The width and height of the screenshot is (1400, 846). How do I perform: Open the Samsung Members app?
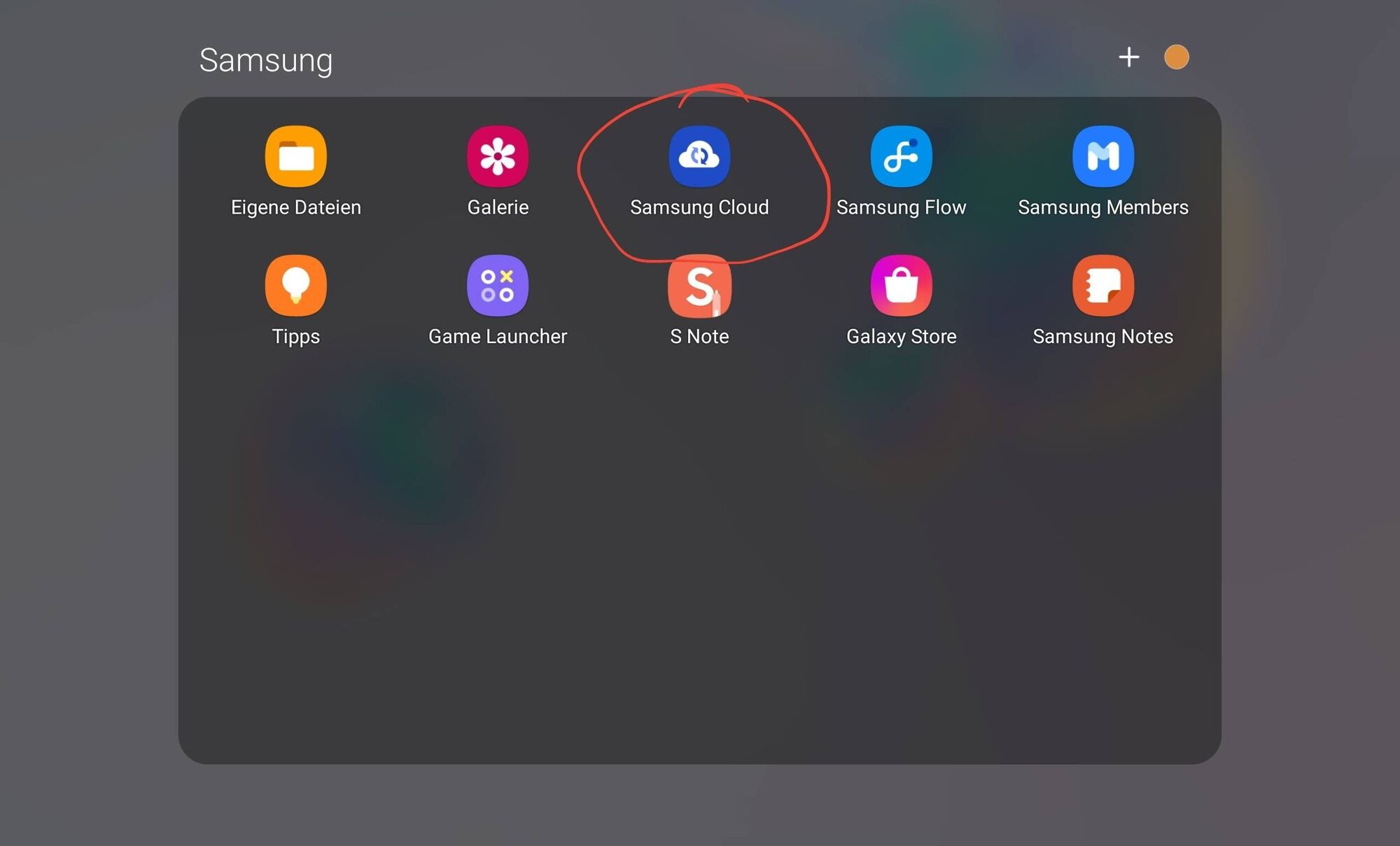pyautogui.click(x=1103, y=156)
